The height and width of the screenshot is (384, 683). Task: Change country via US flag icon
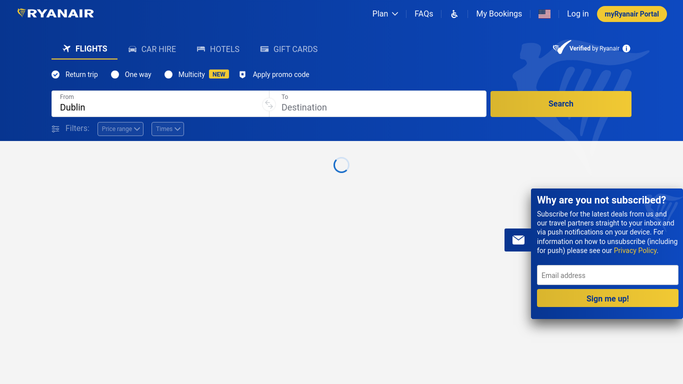click(544, 14)
